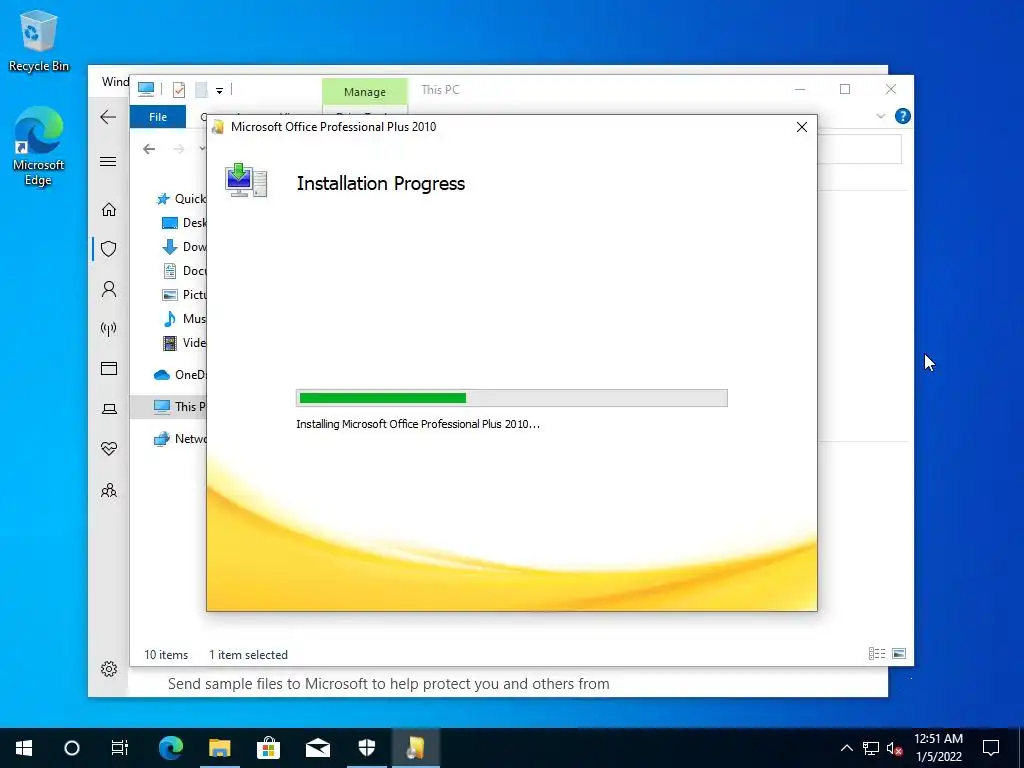This screenshot has height=768, width=1024.
Task: Open Device performance & health heart icon
Action: pyautogui.click(x=109, y=449)
